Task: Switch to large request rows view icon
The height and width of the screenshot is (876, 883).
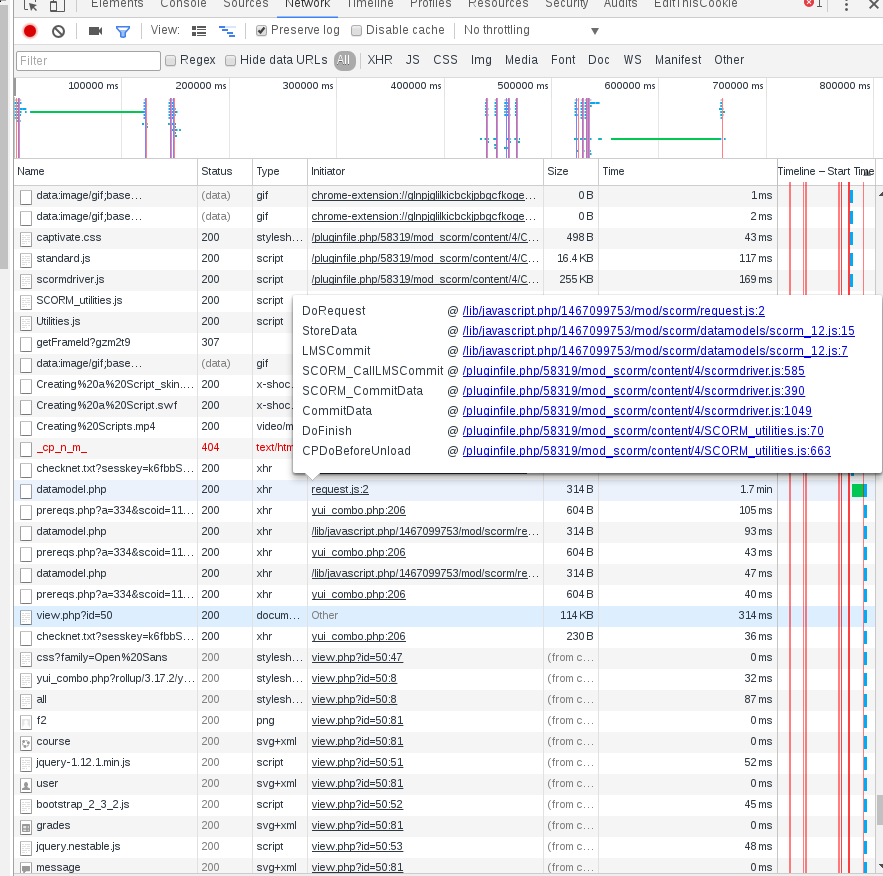Action: click(199, 31)
